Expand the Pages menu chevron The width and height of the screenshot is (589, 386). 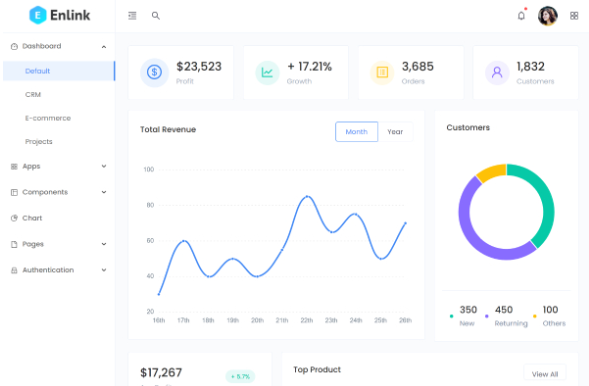click(104, 244)
